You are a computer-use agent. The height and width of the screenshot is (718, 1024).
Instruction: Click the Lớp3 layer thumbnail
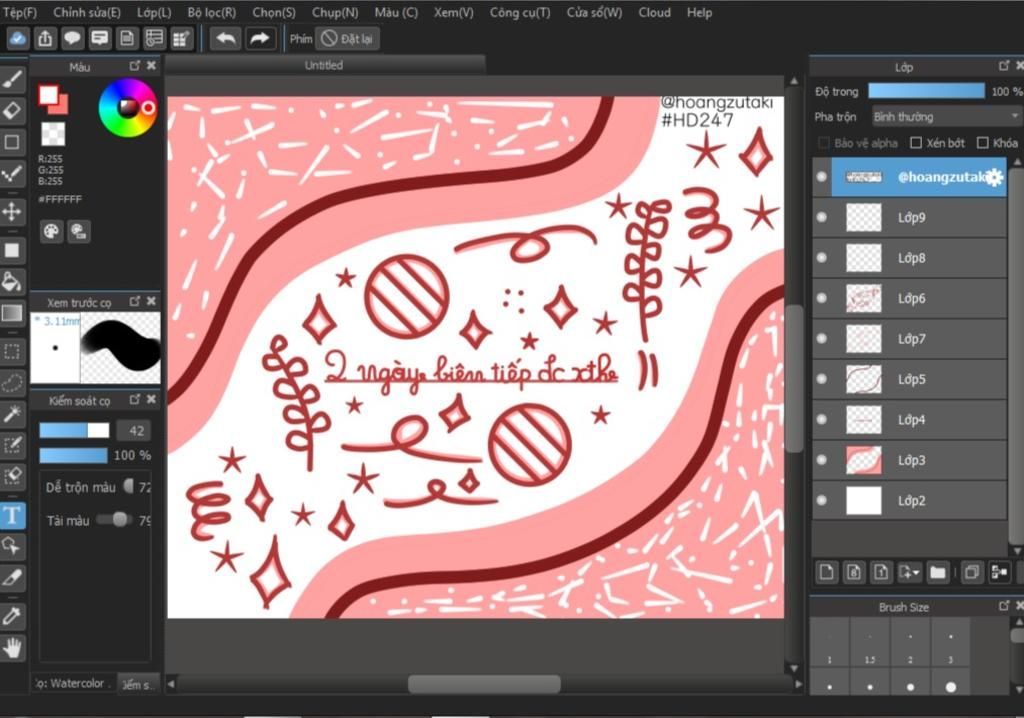[x=863, y=460]
